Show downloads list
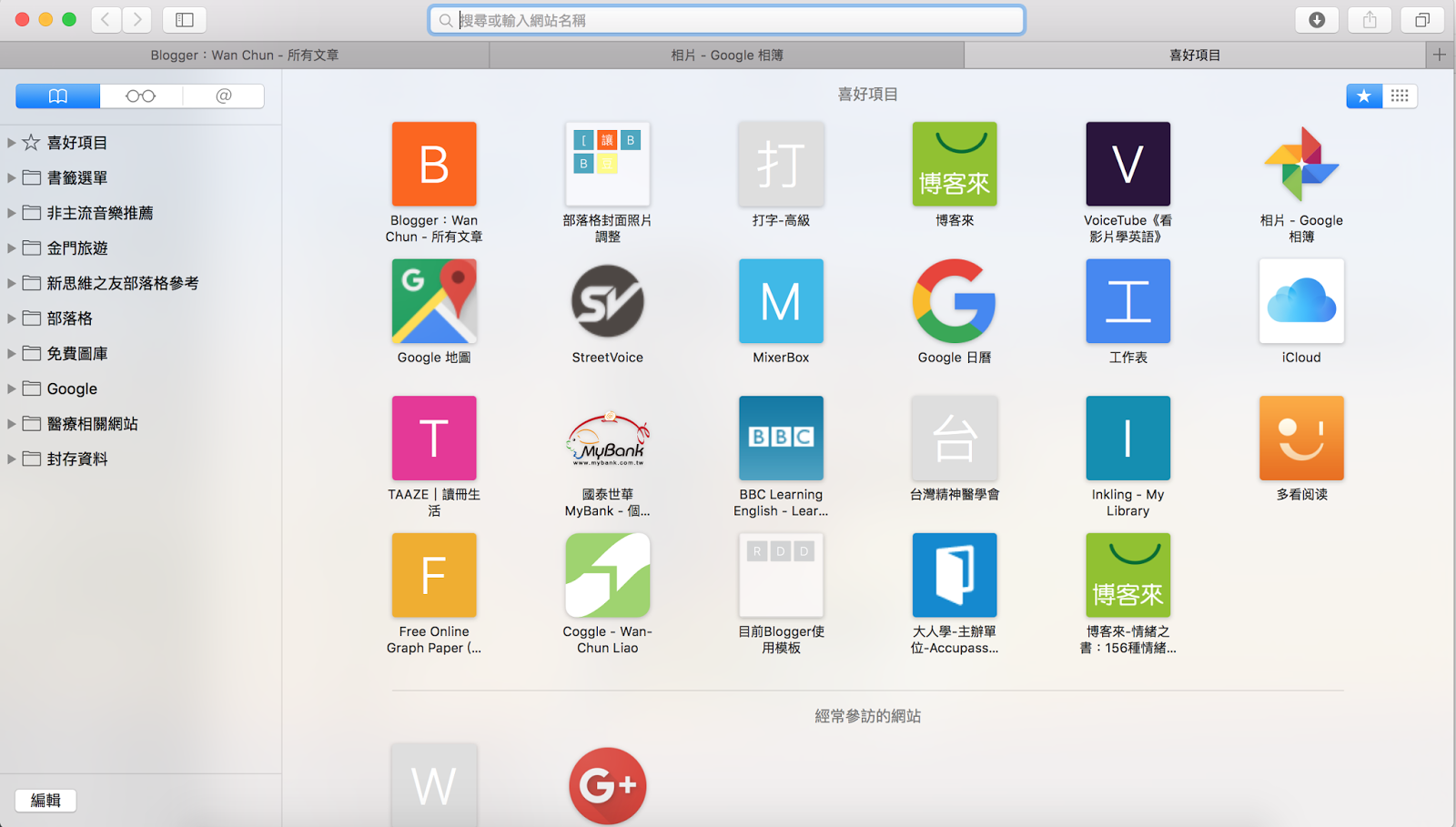 point(1316,19)
